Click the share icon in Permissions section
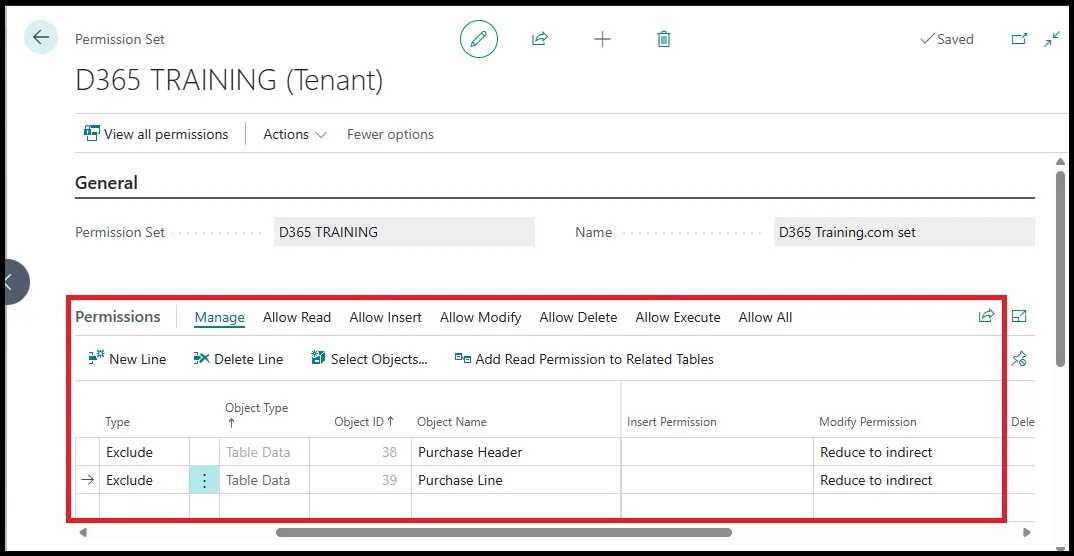The width and height of the screenshot is (1074, 556). coord(986,316)
